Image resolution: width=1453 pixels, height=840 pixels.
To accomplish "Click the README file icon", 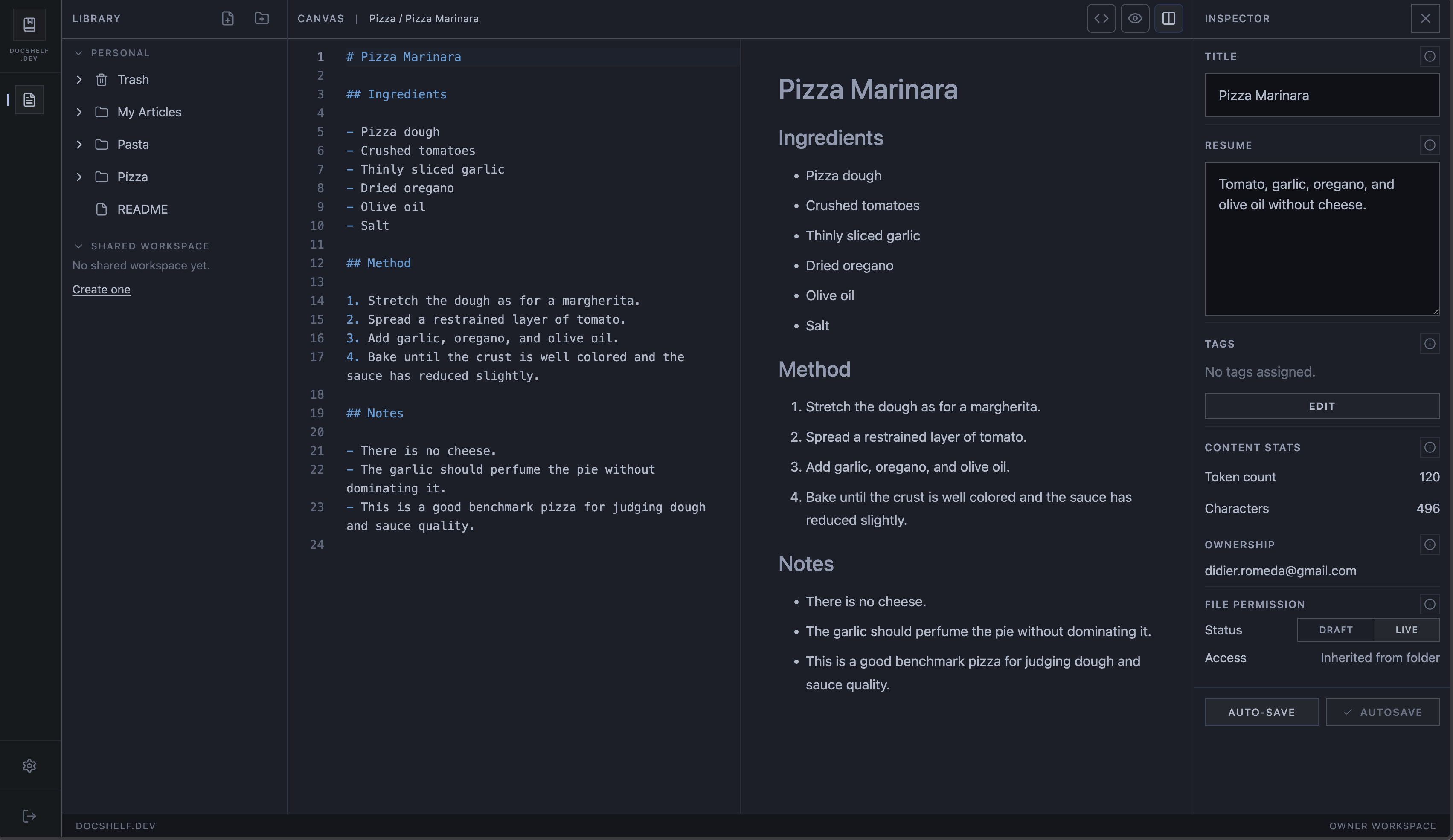I will [102, 209].
